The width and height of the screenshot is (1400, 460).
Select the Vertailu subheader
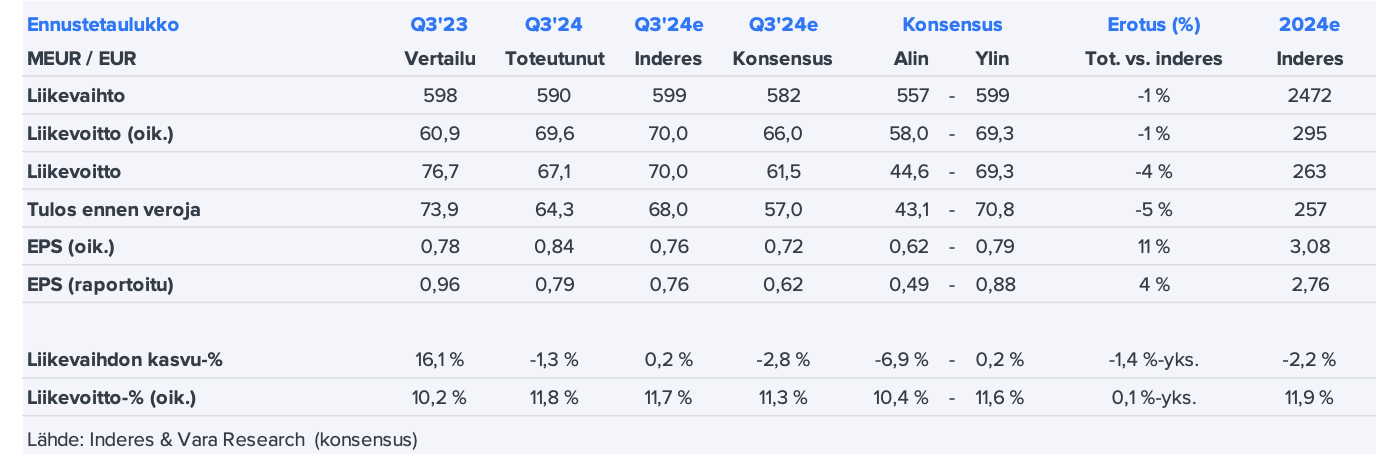(440, 58)
